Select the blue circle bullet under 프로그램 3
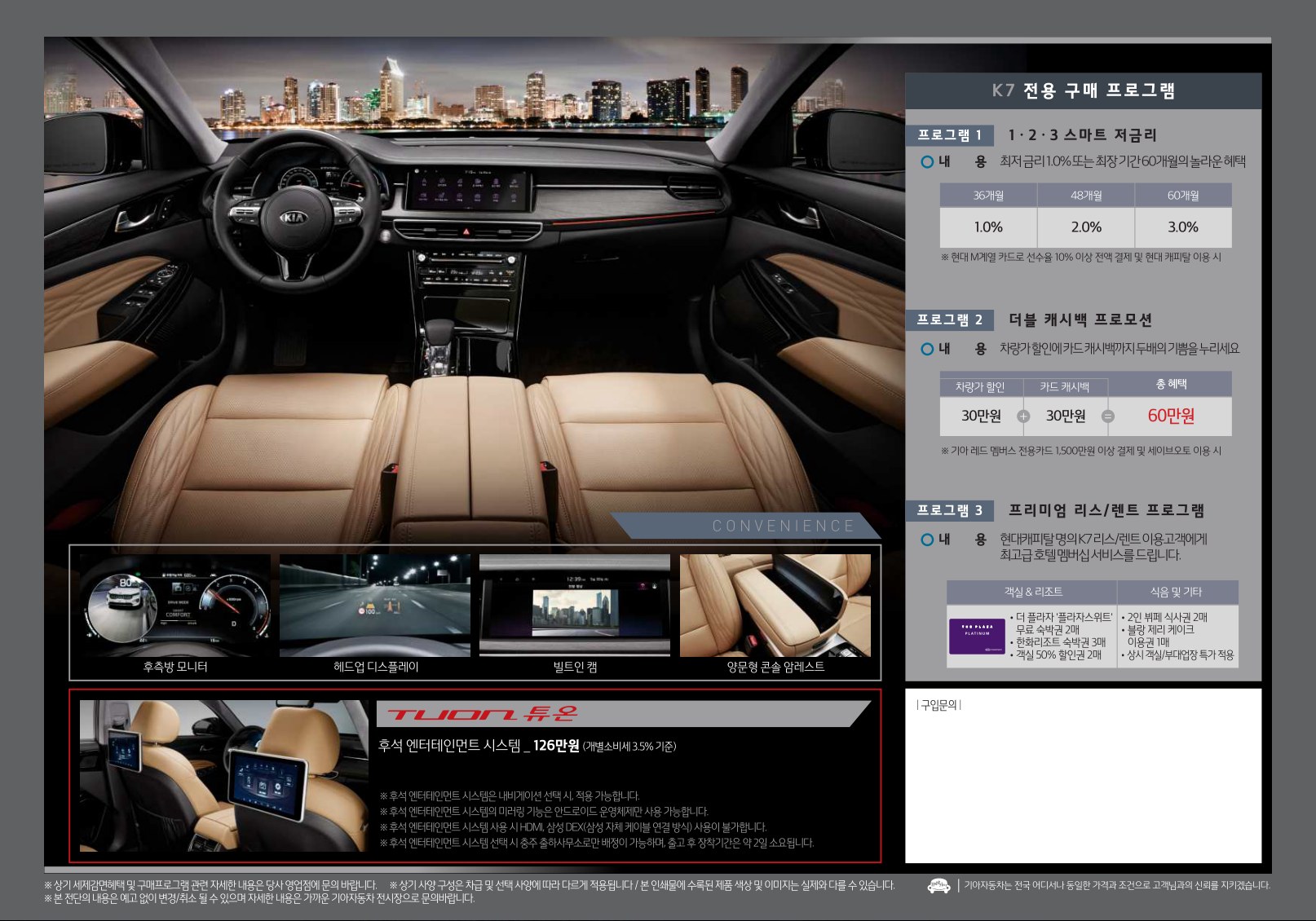The height and width of the screenshot is (921, 1316). click(x=927, y=540)
